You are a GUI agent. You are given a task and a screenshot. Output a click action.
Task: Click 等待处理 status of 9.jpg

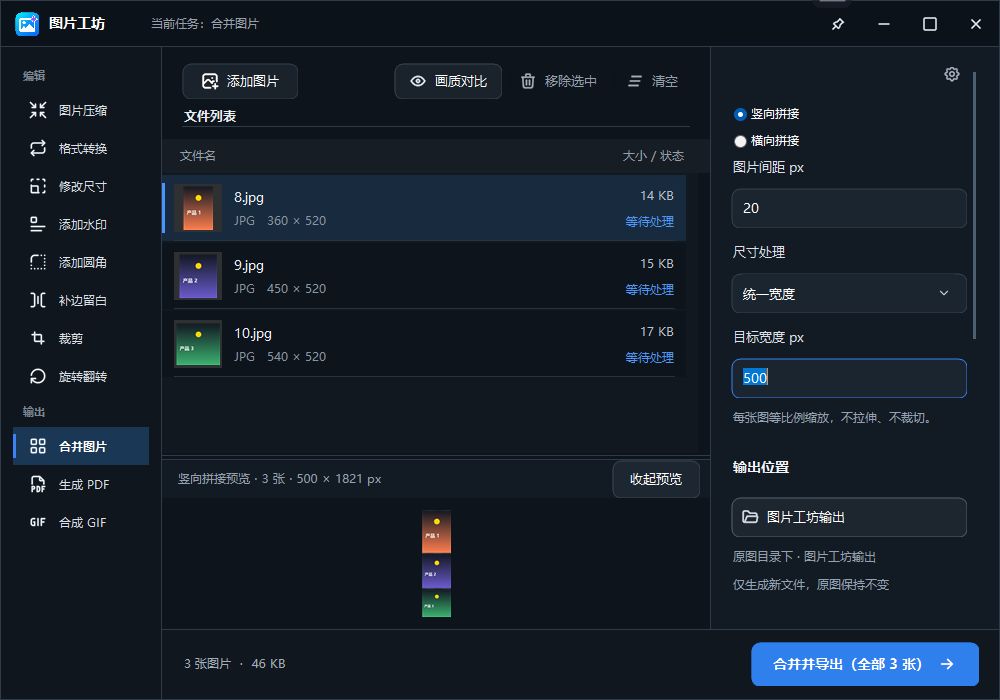649,290
